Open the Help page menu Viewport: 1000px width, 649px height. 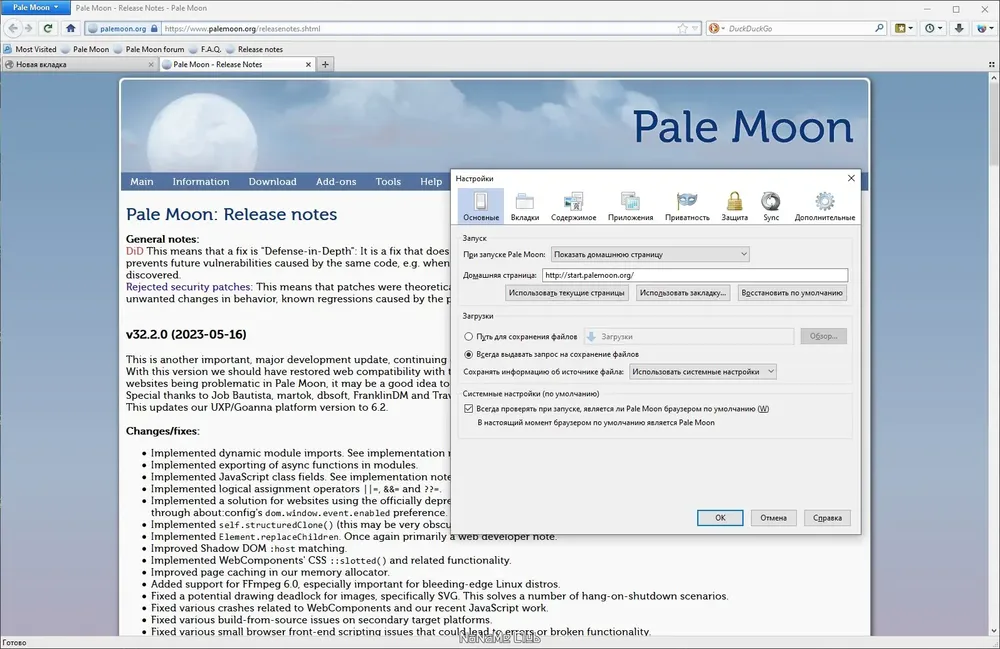click(x=431, y=182)
